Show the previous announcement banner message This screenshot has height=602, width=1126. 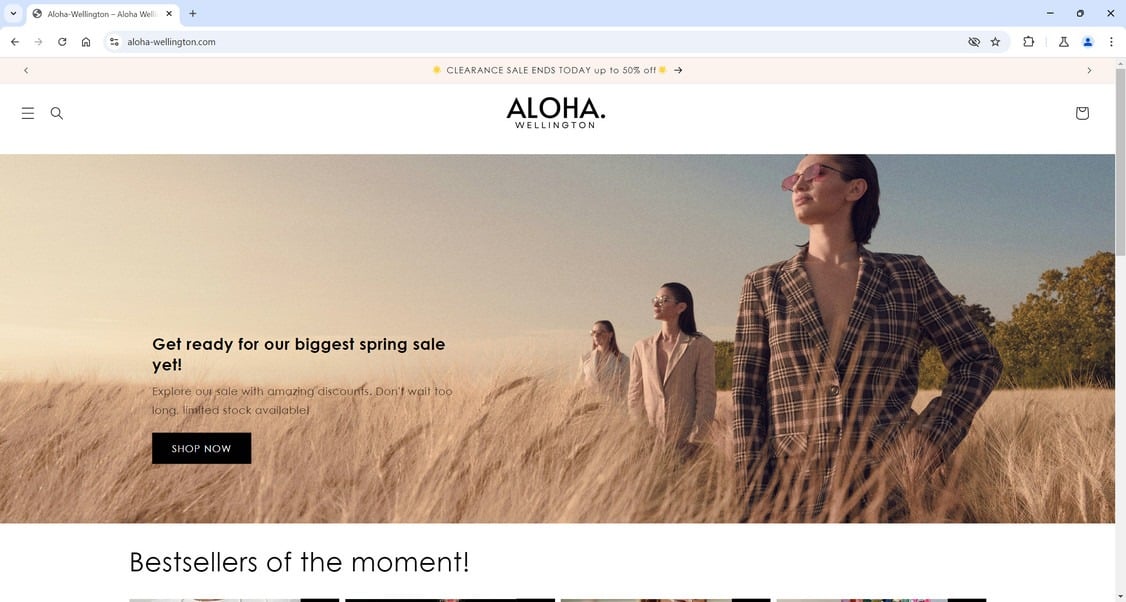click(26, 70)
